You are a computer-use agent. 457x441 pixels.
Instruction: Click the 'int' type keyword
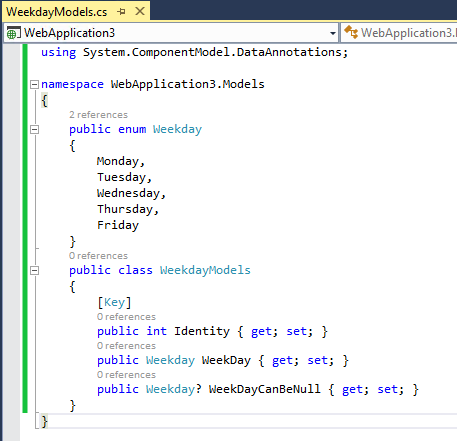click(156, 331)
